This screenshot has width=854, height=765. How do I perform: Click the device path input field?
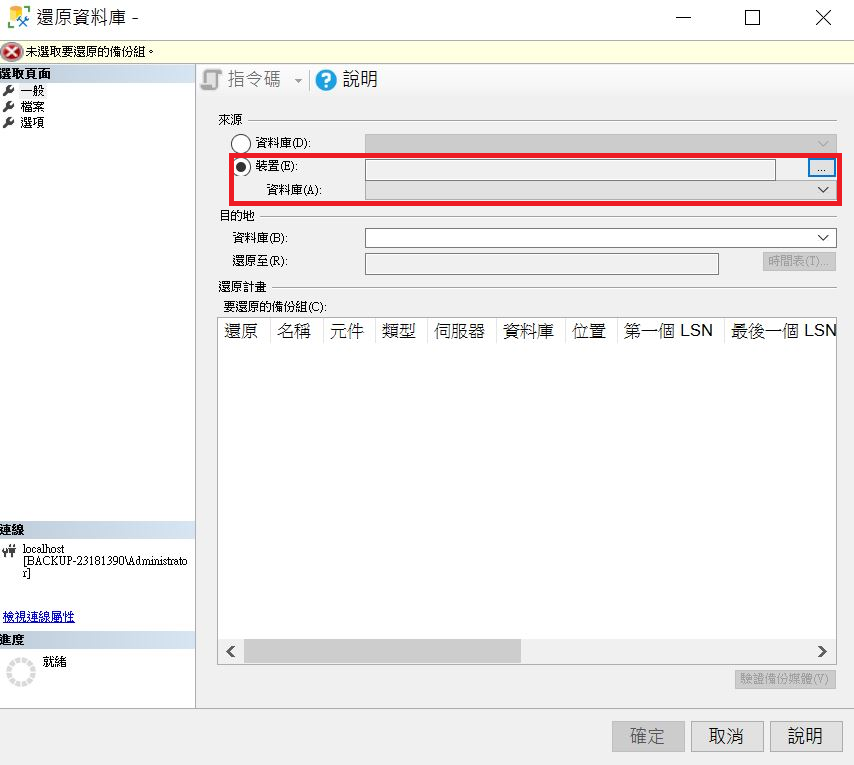click(x=570, y=170)
